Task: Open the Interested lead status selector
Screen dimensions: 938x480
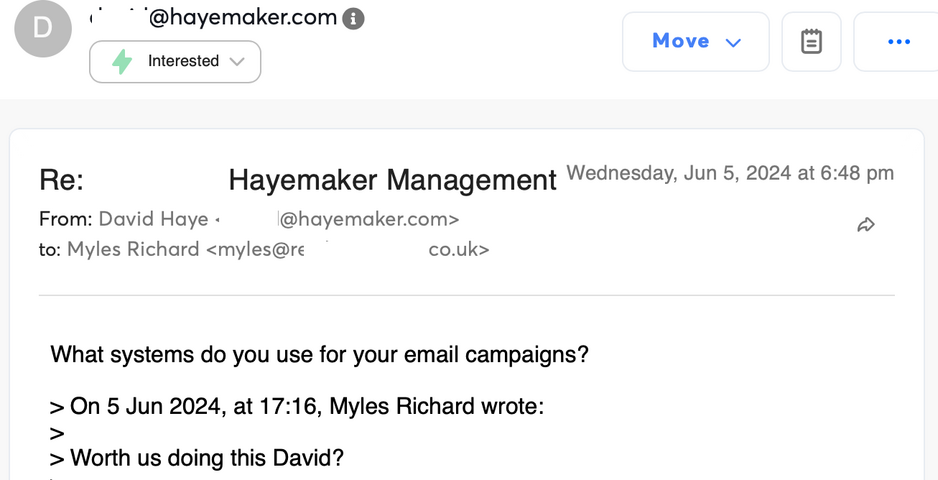Action: (175, 61)
